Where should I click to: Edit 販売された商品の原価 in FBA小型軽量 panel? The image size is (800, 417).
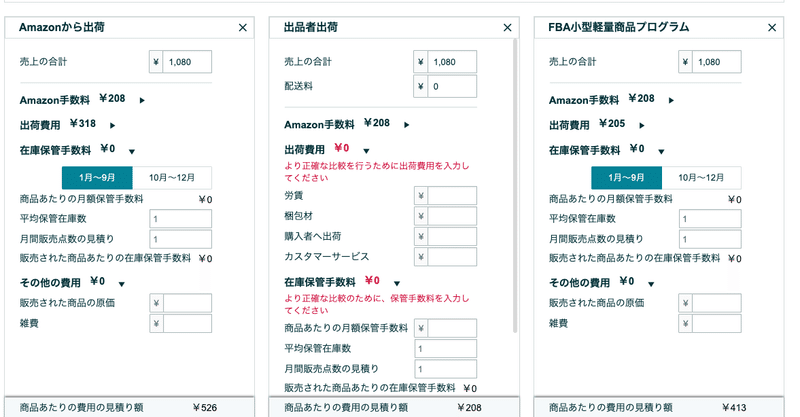717,303
